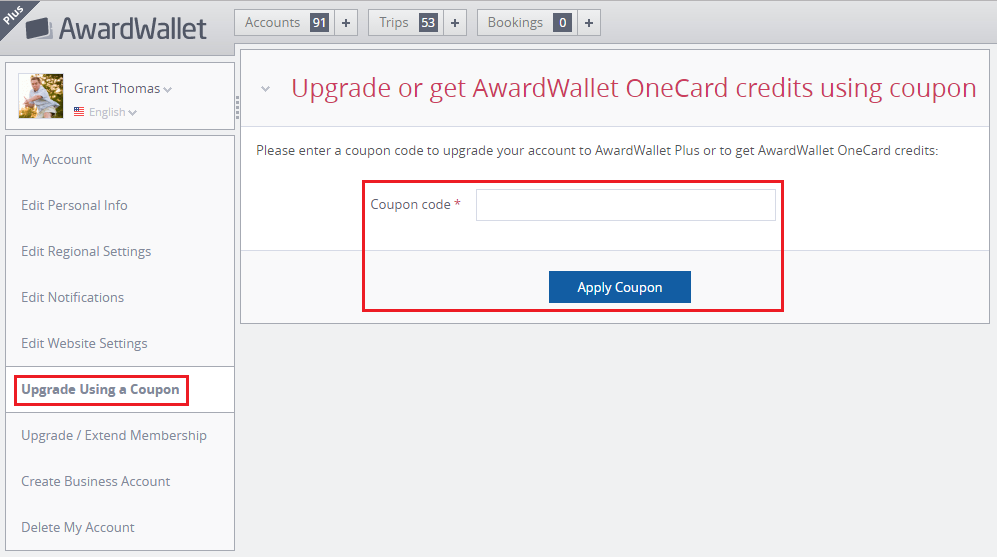997x557 pixels.
Task: Open Edit Regional Settings
Action: point(86,251)
